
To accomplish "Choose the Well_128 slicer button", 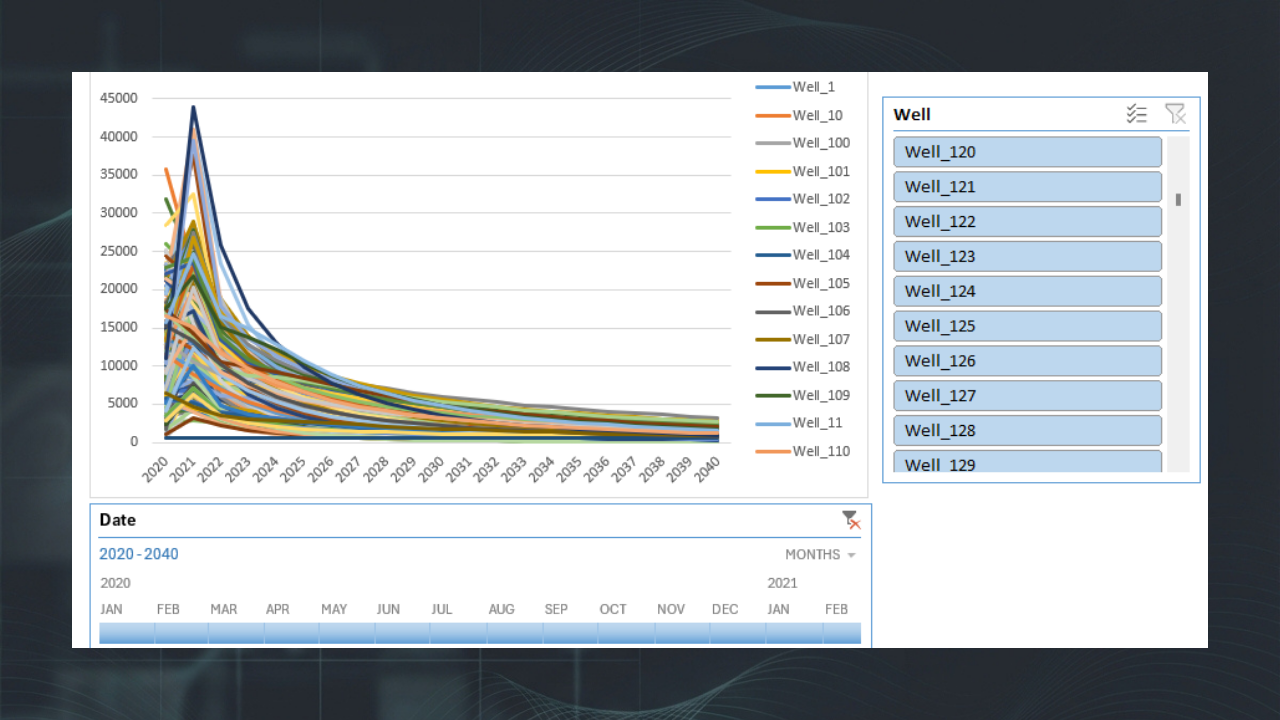I will pos(1028,430).
